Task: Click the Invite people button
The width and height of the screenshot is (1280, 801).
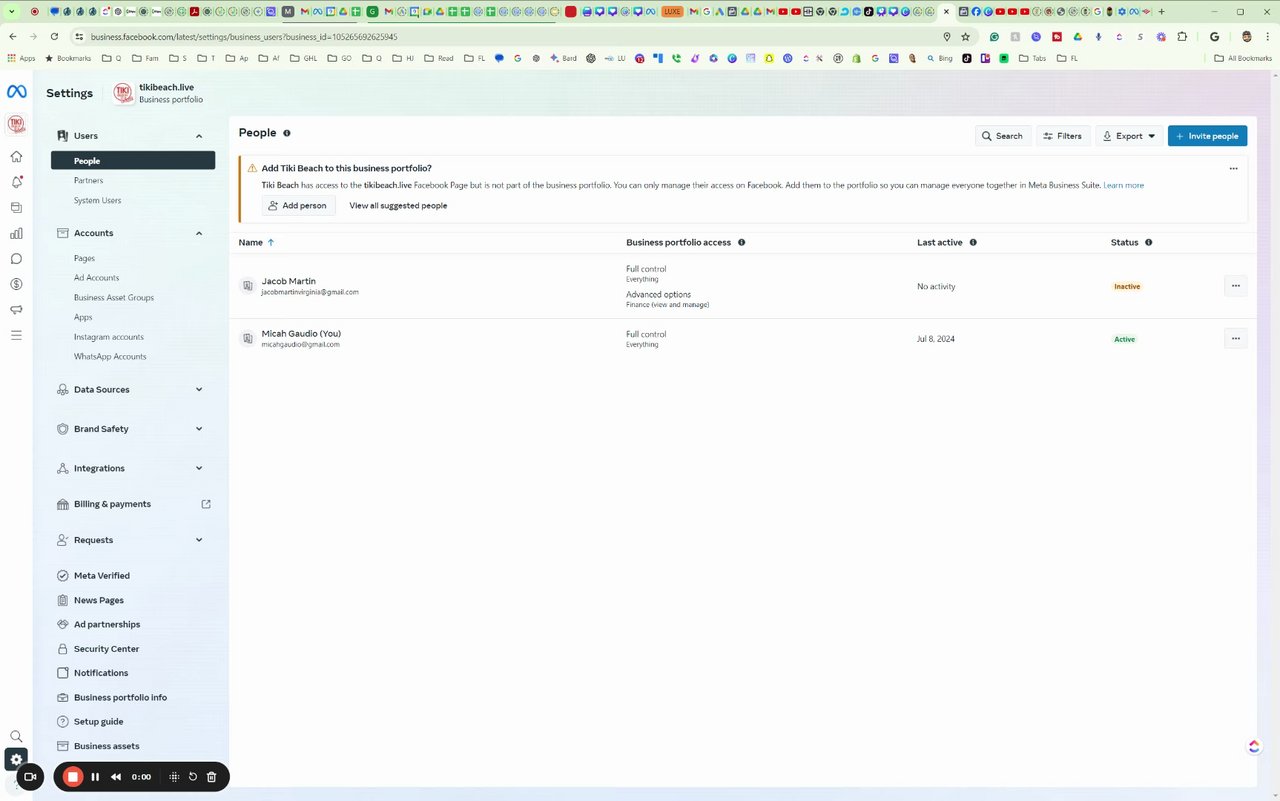Action: point(1207,136)
